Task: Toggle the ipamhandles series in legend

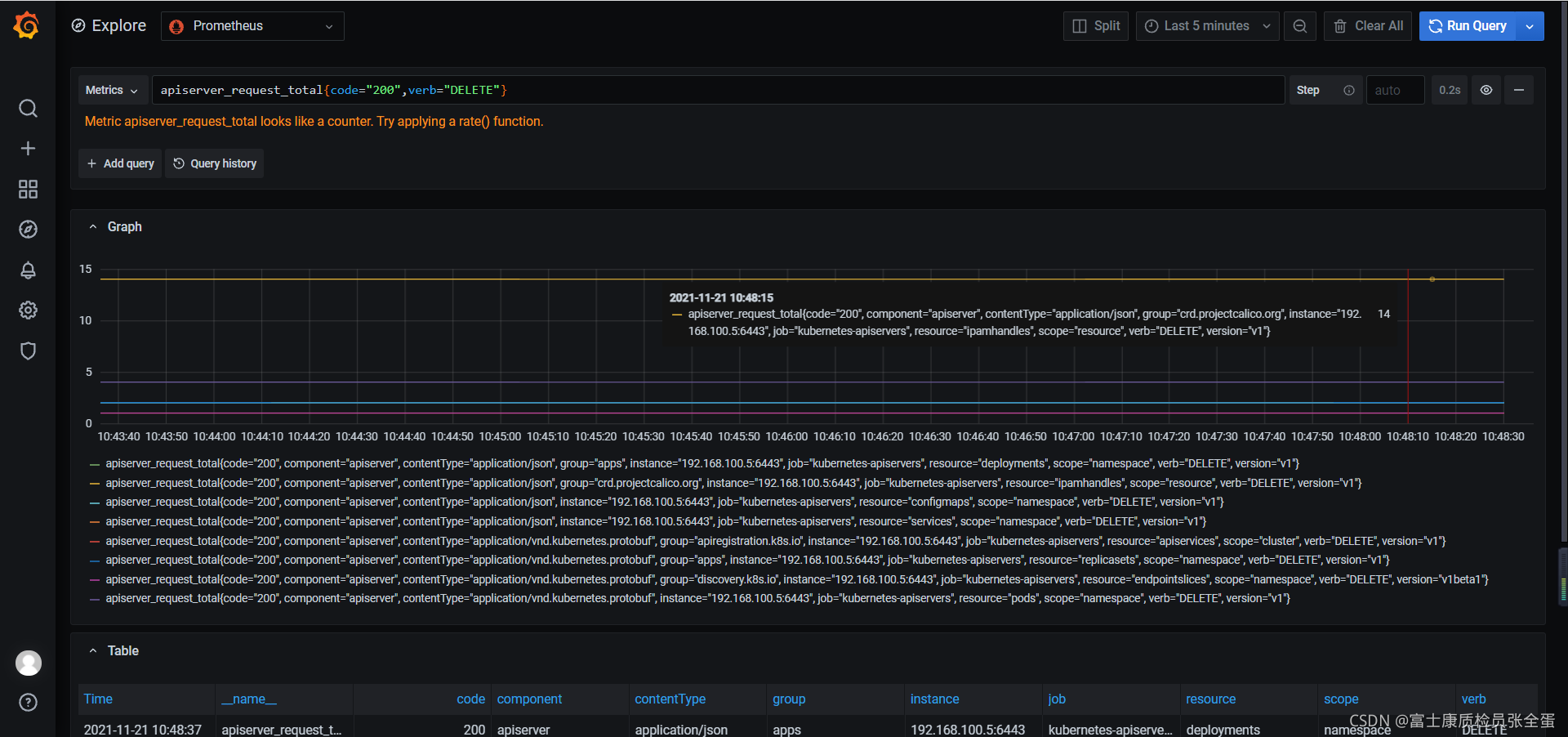Action: pyautogui.click(x=733, y=483)
